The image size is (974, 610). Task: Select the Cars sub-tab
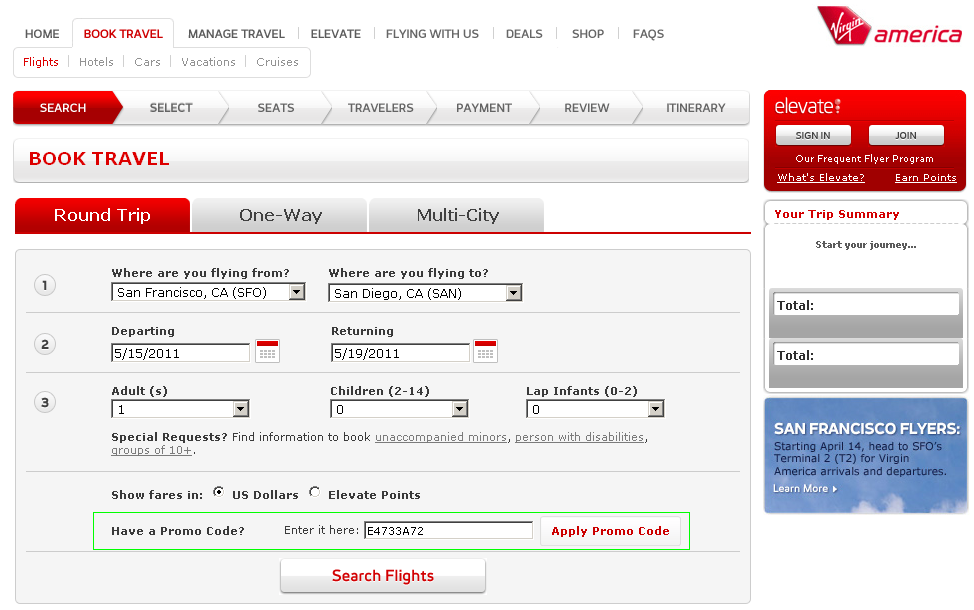tap(147, 62)
